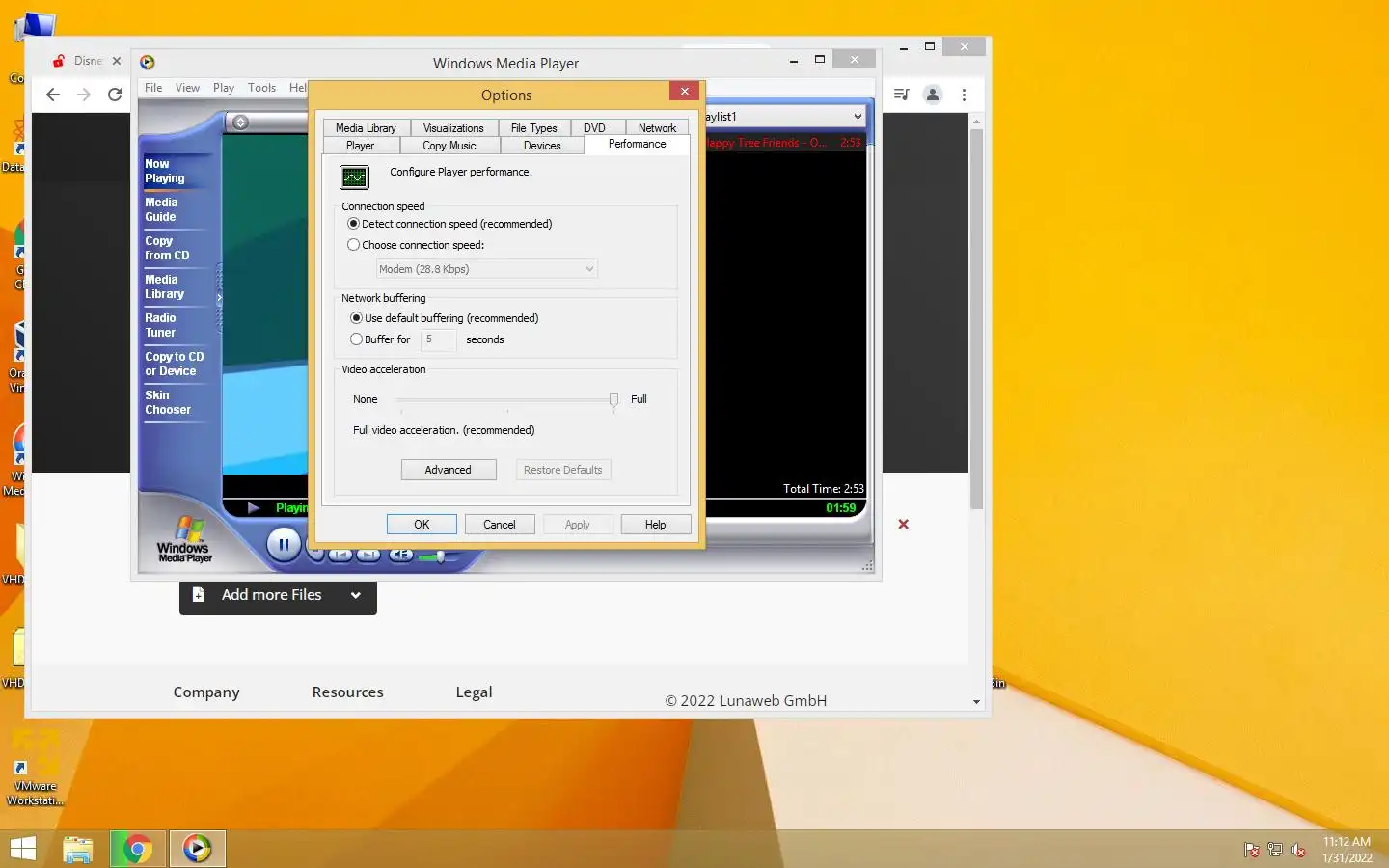Screen dimensions: 1389x868
Task: Click the Action Center flag tray icon
Action: click(1252, 850)
